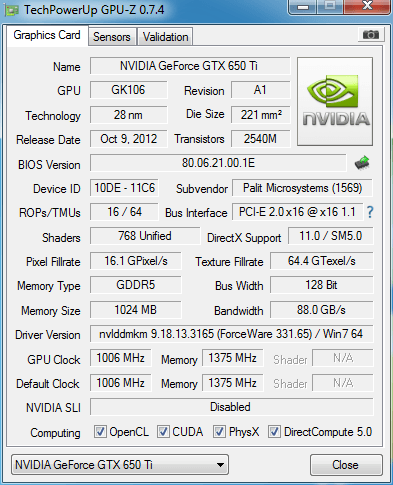Image resolution: width=393 pixels, height=485 pixels.
Task: Click the BIOS save chip icon
Action: coord(362,163)
